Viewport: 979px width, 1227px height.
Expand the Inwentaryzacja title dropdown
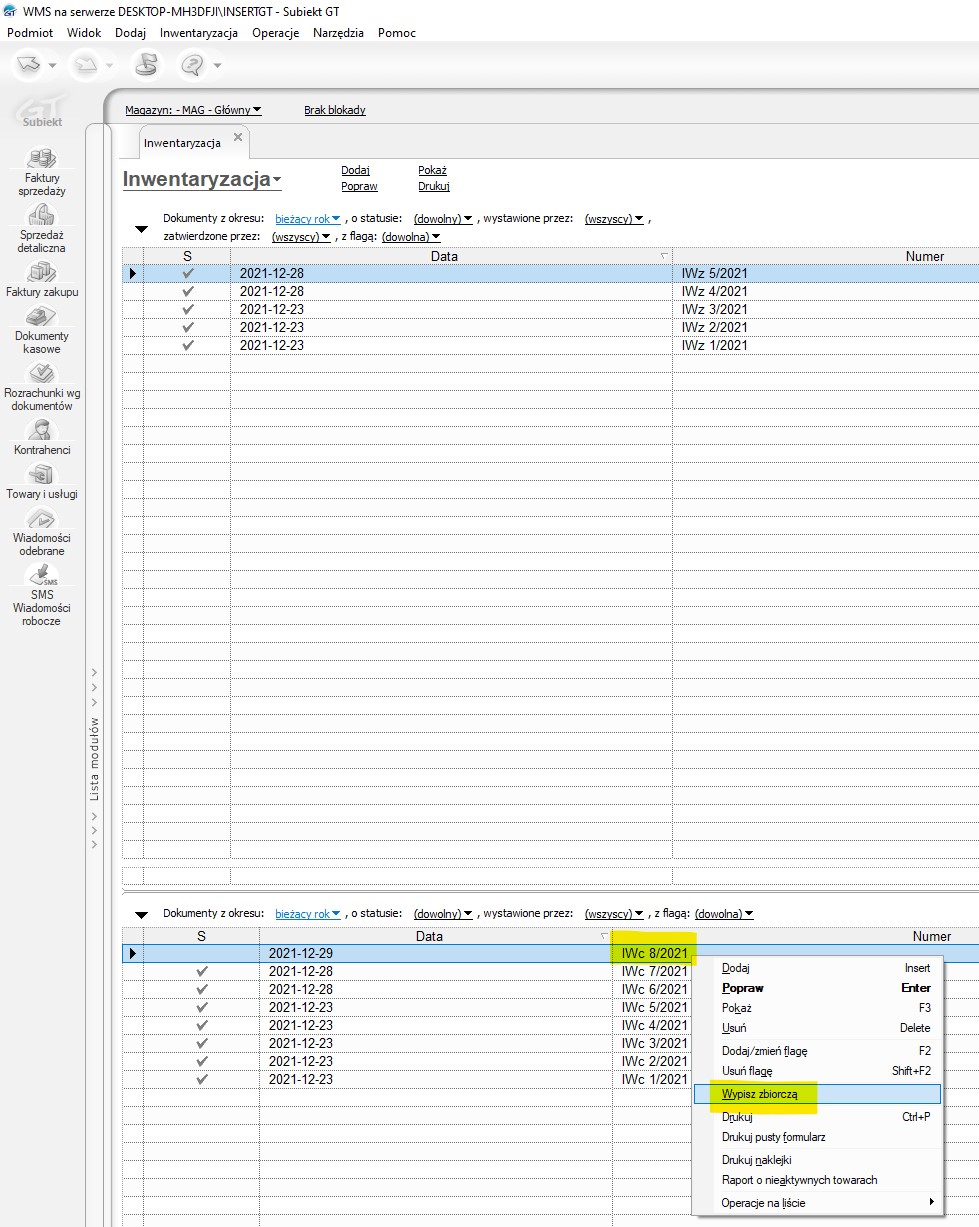point(277,181)
